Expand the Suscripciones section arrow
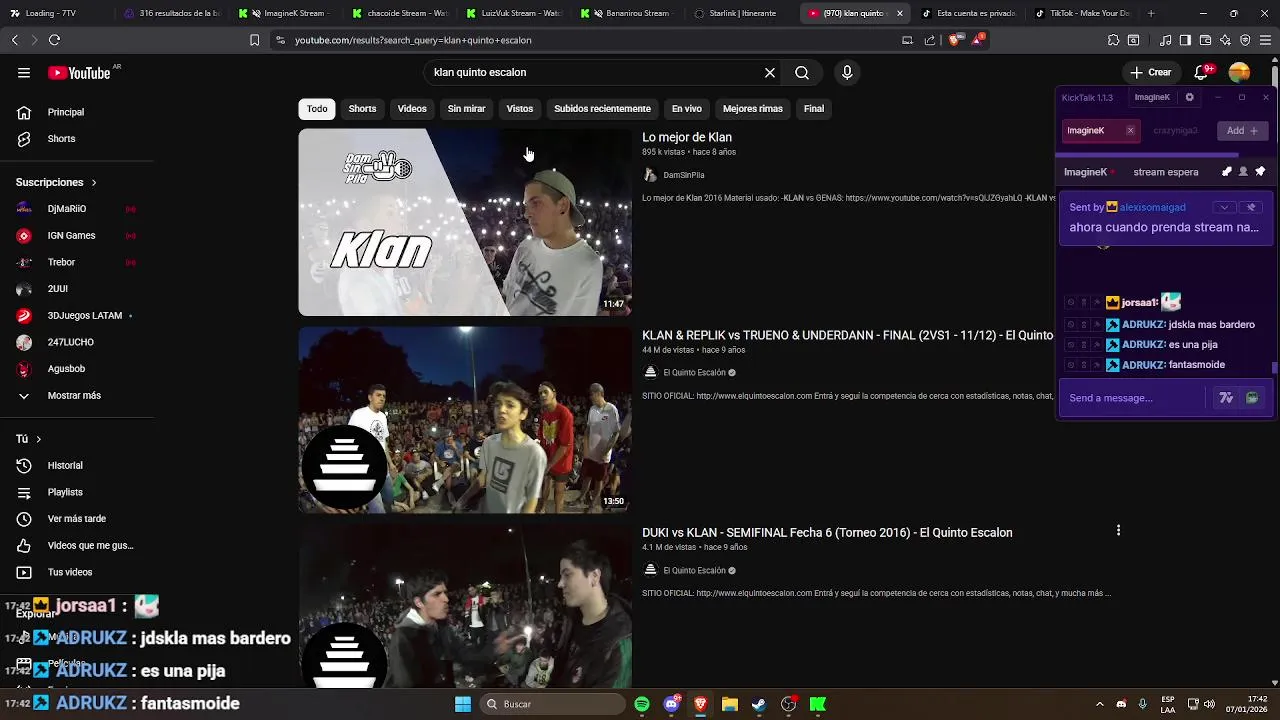 click(x=94, y=182)
